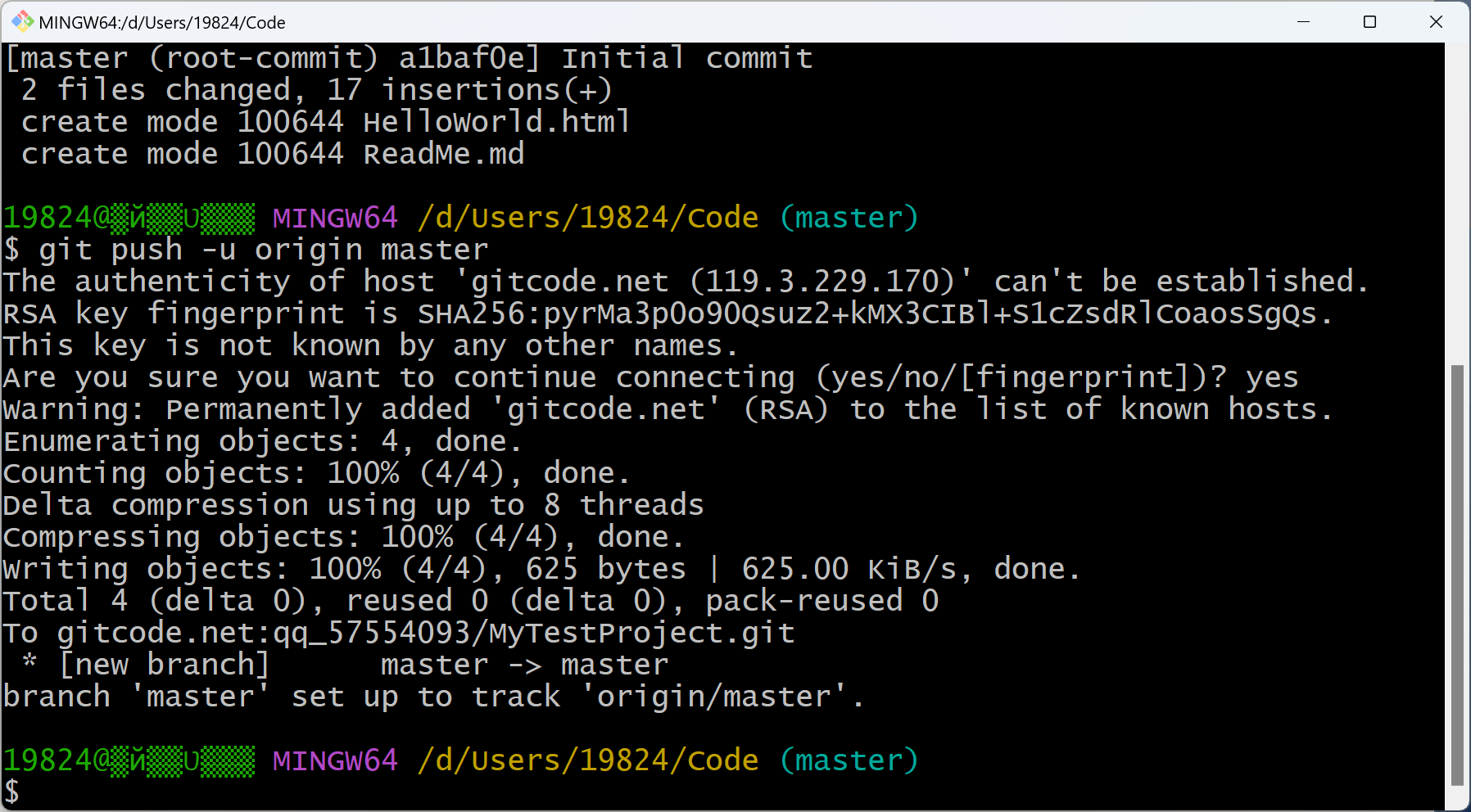Click the Git Bash icon in title bar
1471x812 pixels.
click(x=22, y=21)
